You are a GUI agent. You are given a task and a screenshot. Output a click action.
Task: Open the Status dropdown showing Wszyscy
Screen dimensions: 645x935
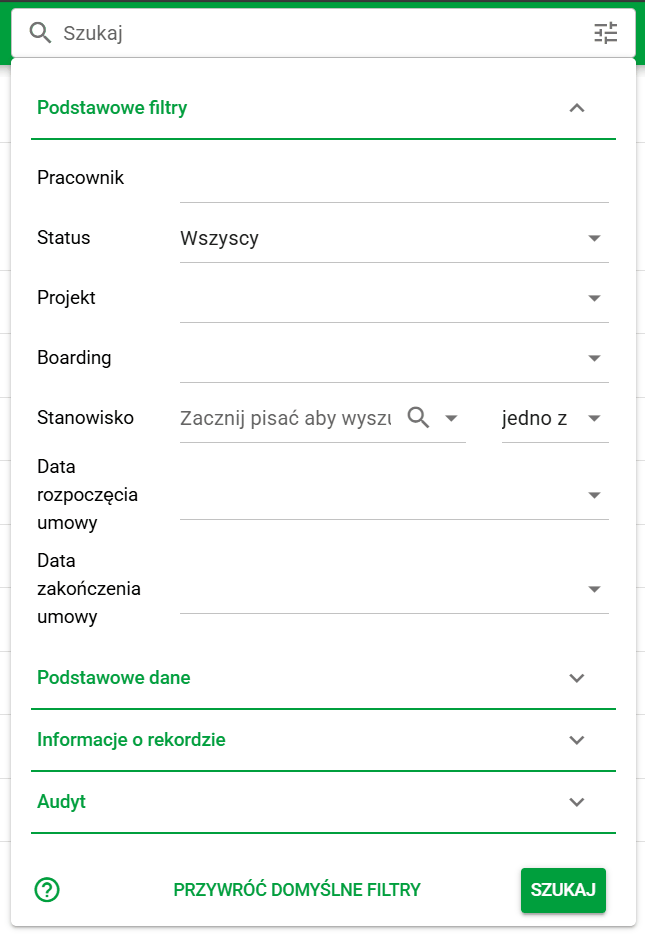coord(594,237)
